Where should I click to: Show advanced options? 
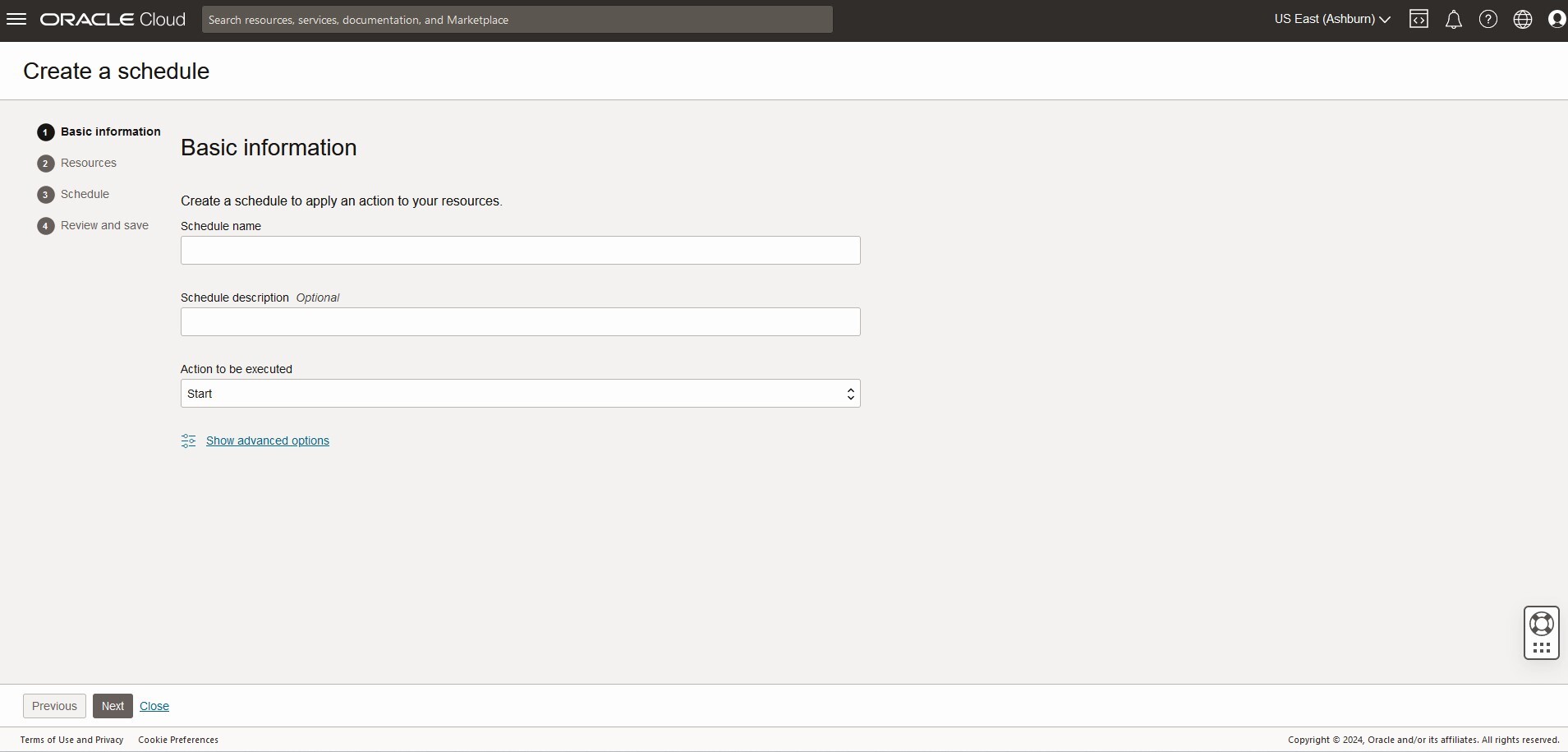pyautogui.click(x=268, y=441)
